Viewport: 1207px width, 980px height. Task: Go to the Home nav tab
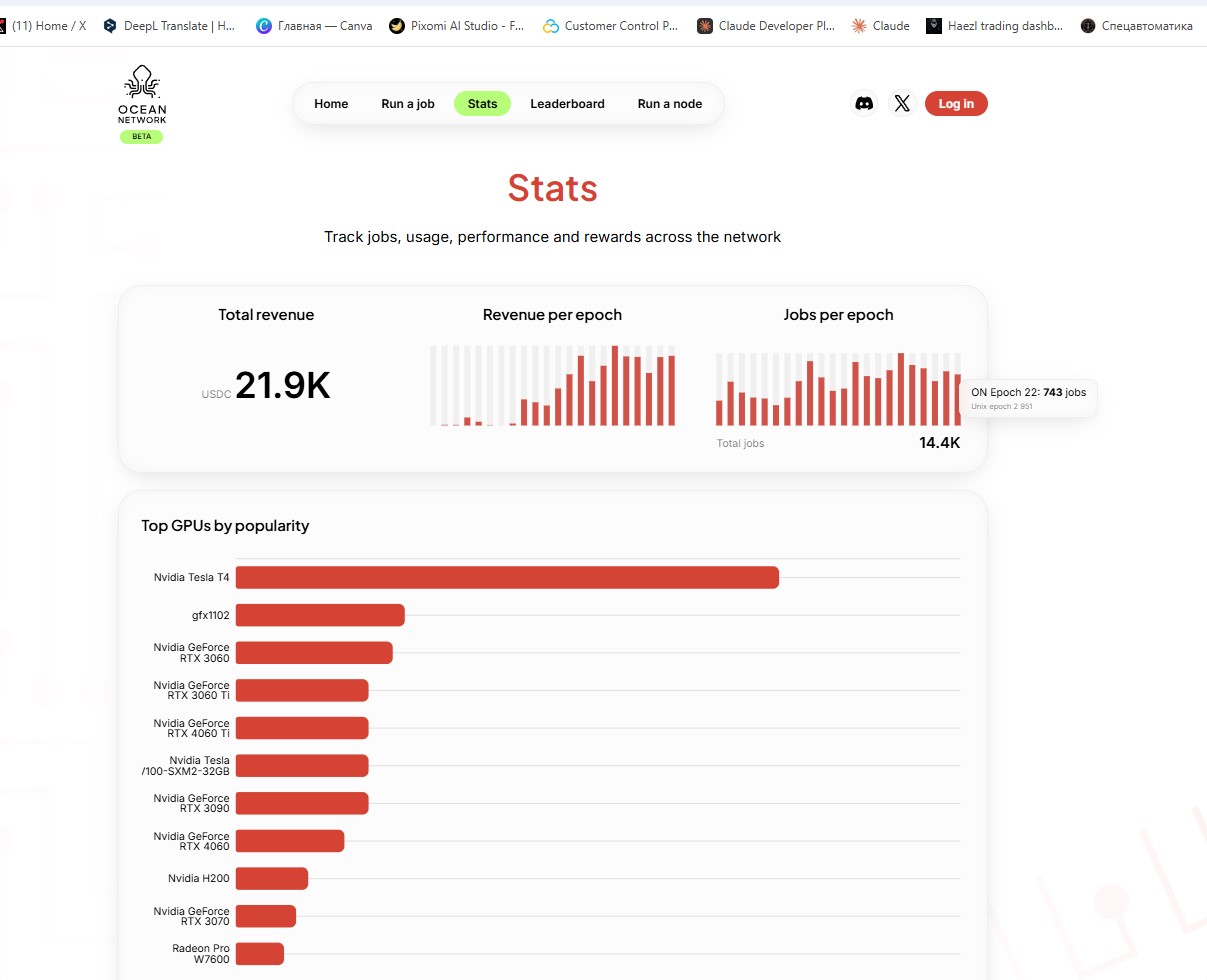331,103
